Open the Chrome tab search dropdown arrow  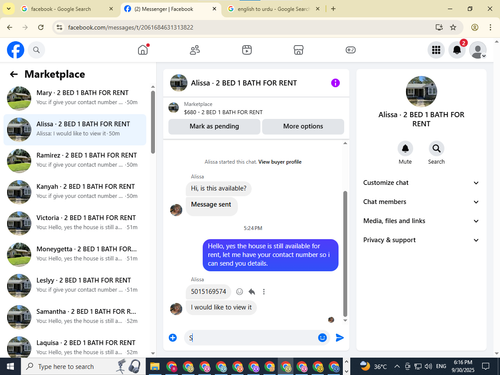(x=8, y=9)
